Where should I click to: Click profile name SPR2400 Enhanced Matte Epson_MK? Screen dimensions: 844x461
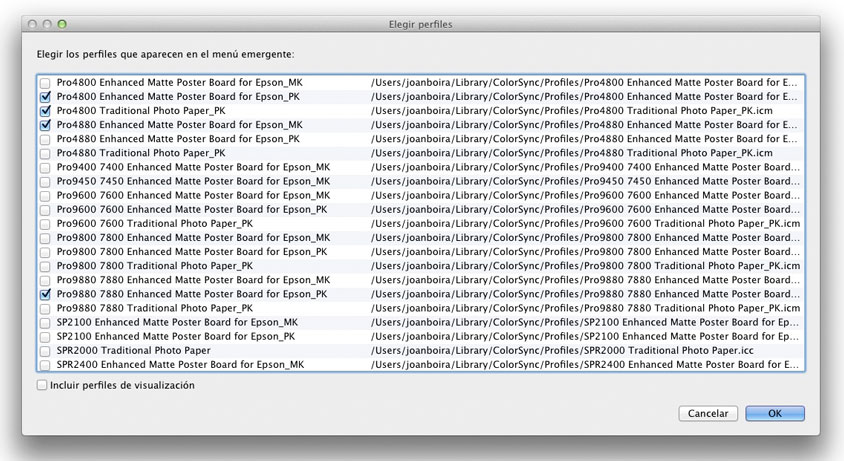click(x=180, y=365)
